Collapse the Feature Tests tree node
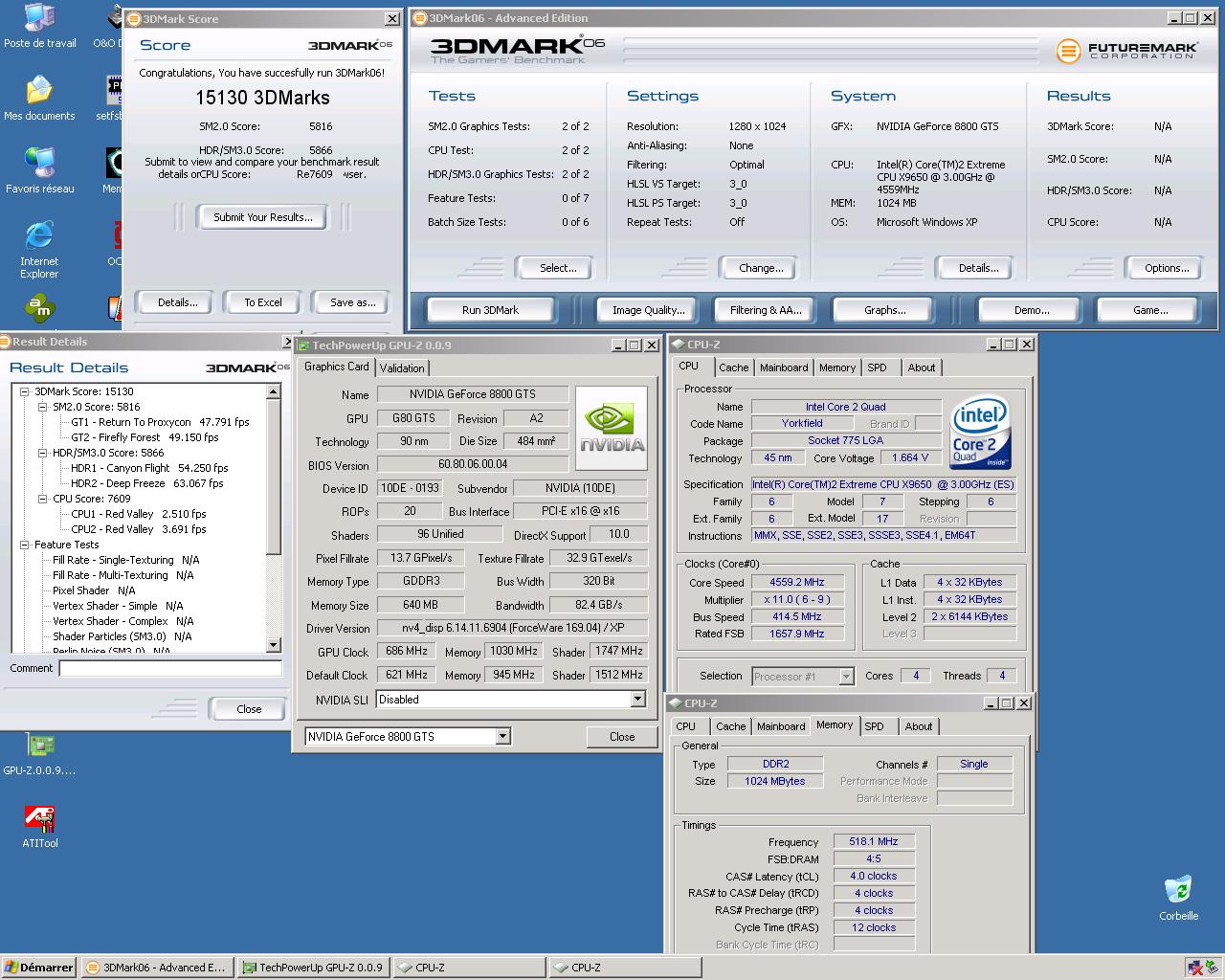This screenshot has height=980, width=1225. tap(25, 545)
